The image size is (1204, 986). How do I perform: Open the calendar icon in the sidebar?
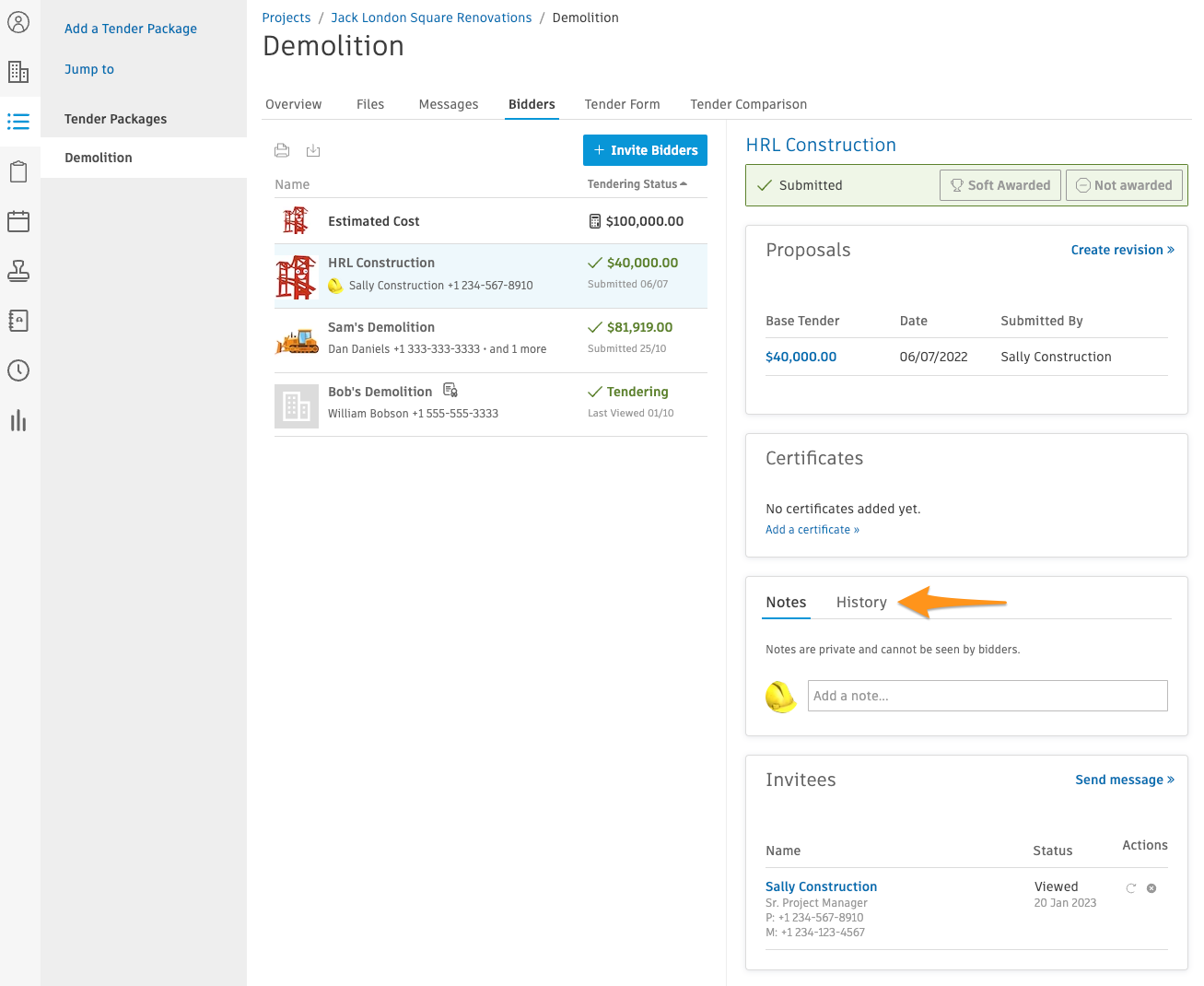[x=18, y=221]
